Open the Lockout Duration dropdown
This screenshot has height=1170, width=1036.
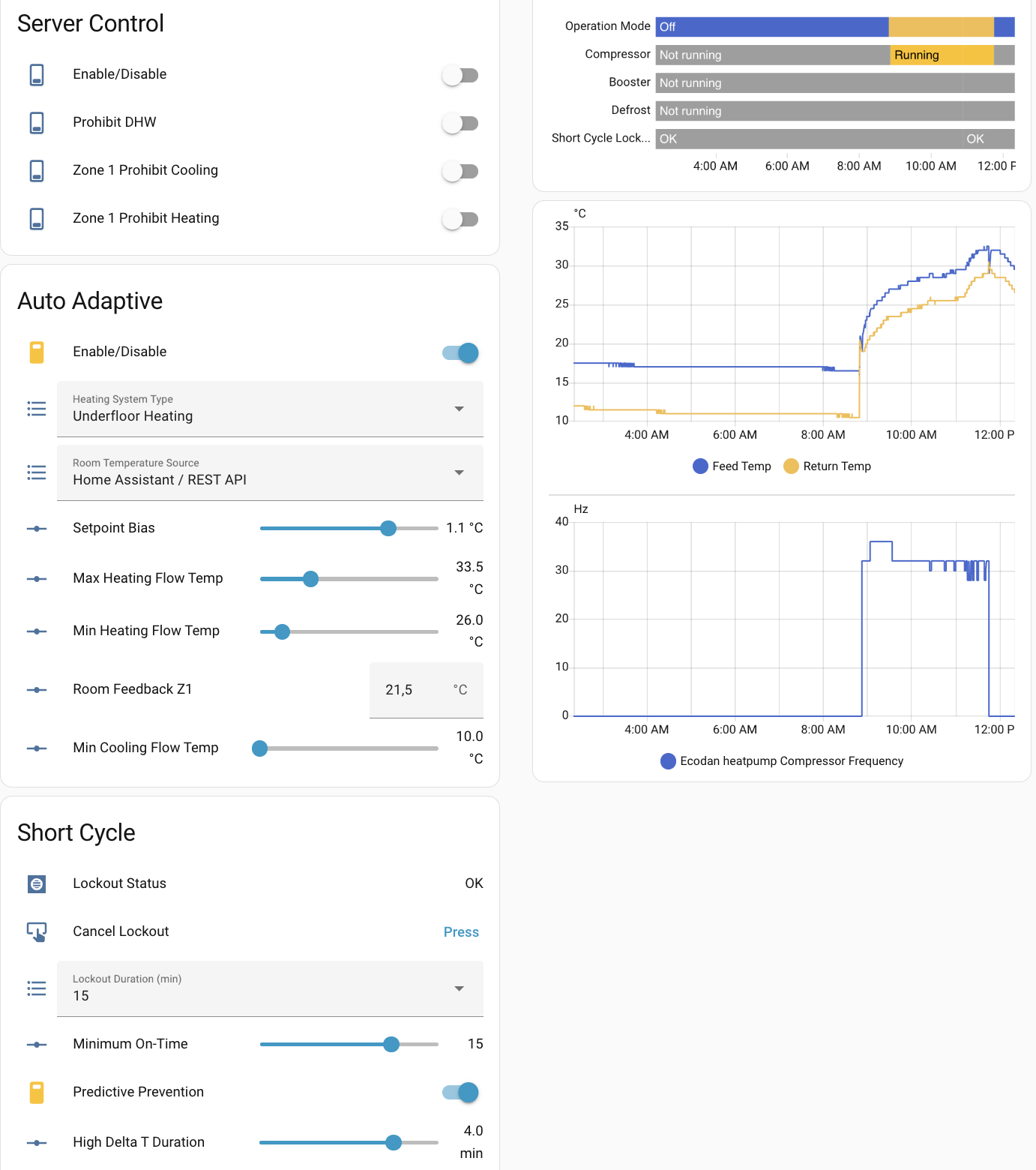270,988
